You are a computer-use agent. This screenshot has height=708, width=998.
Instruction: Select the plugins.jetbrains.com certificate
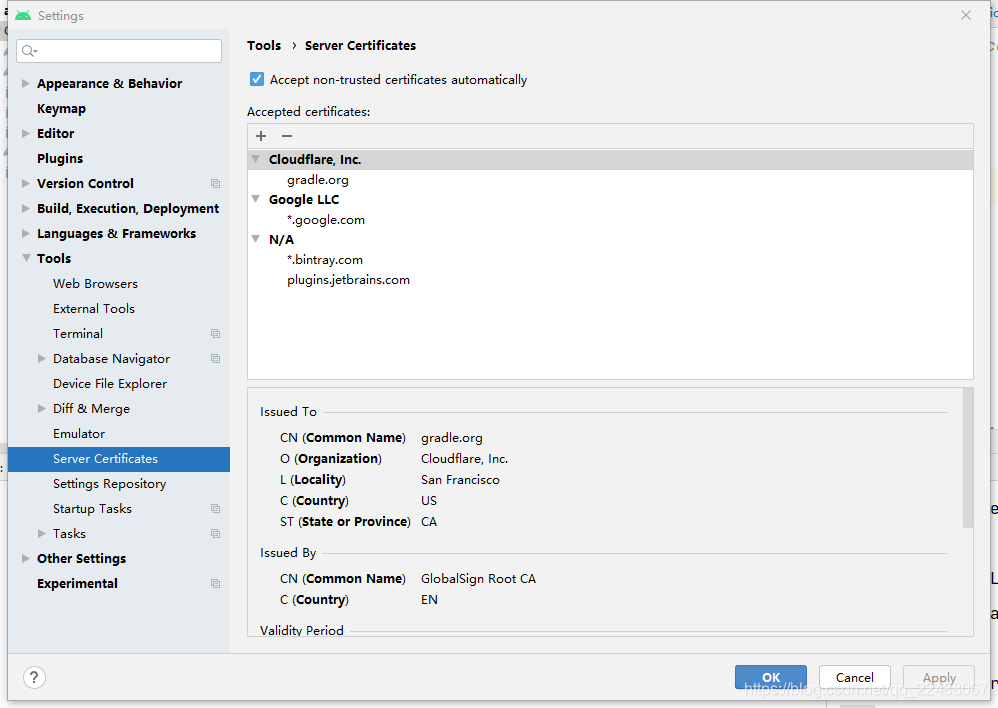tap(348, 280)
